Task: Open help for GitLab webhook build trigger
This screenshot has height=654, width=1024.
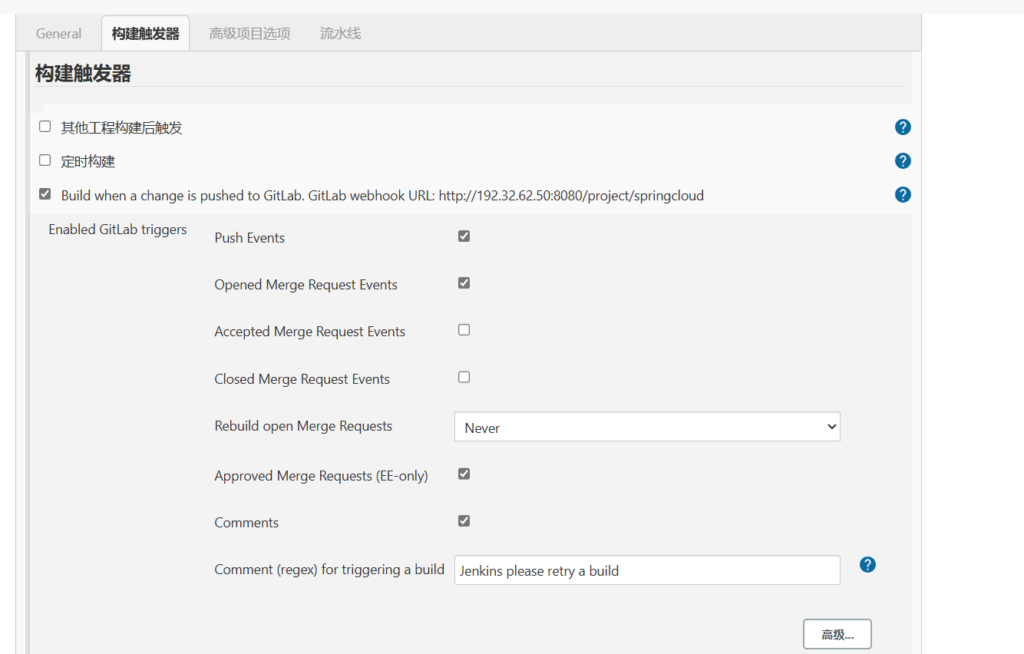Action: tap(902, 195)
